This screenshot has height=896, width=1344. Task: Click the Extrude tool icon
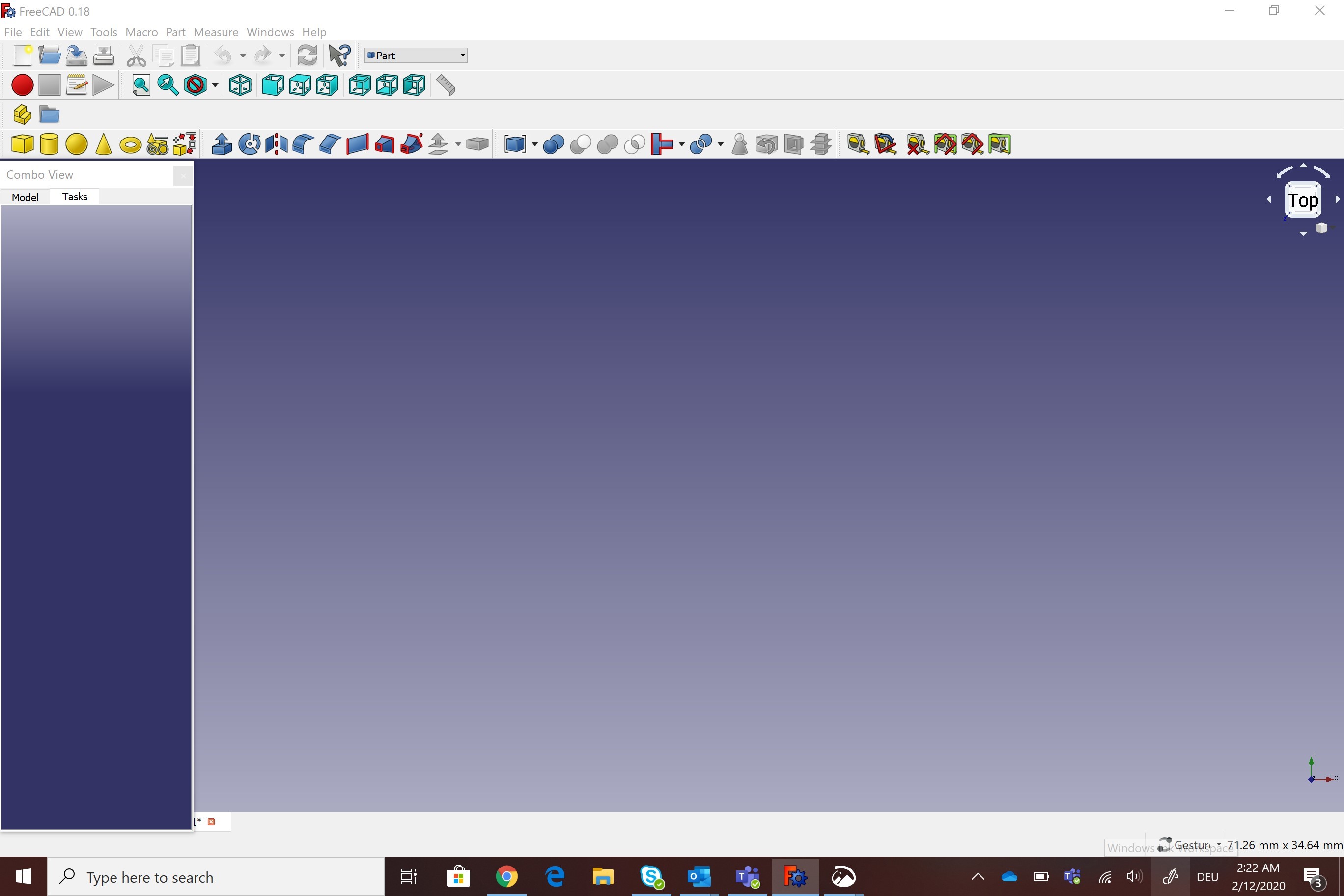click(222, 144)
